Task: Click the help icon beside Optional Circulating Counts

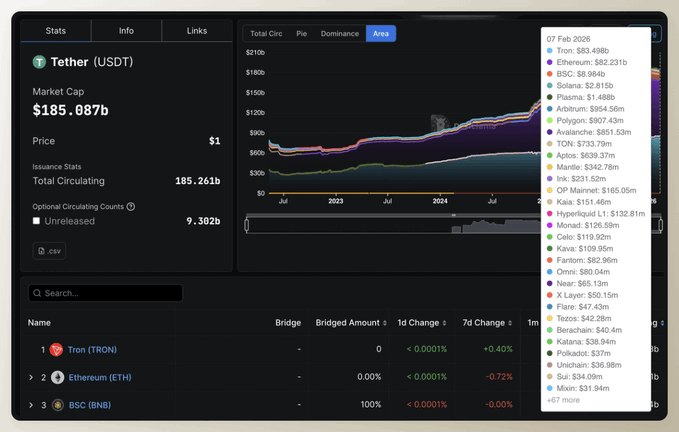Action: pos(131,207)
